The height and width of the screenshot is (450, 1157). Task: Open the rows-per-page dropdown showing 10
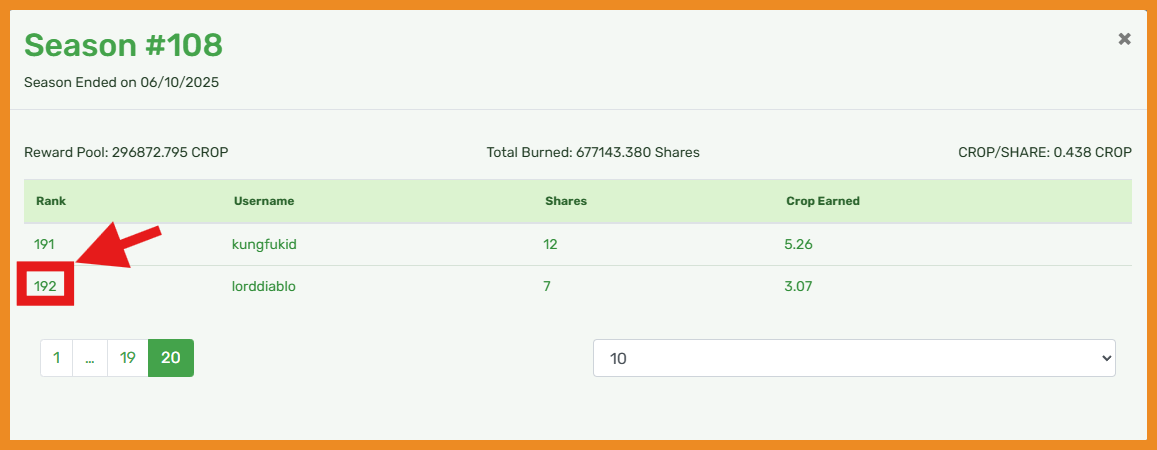[854, 358]
